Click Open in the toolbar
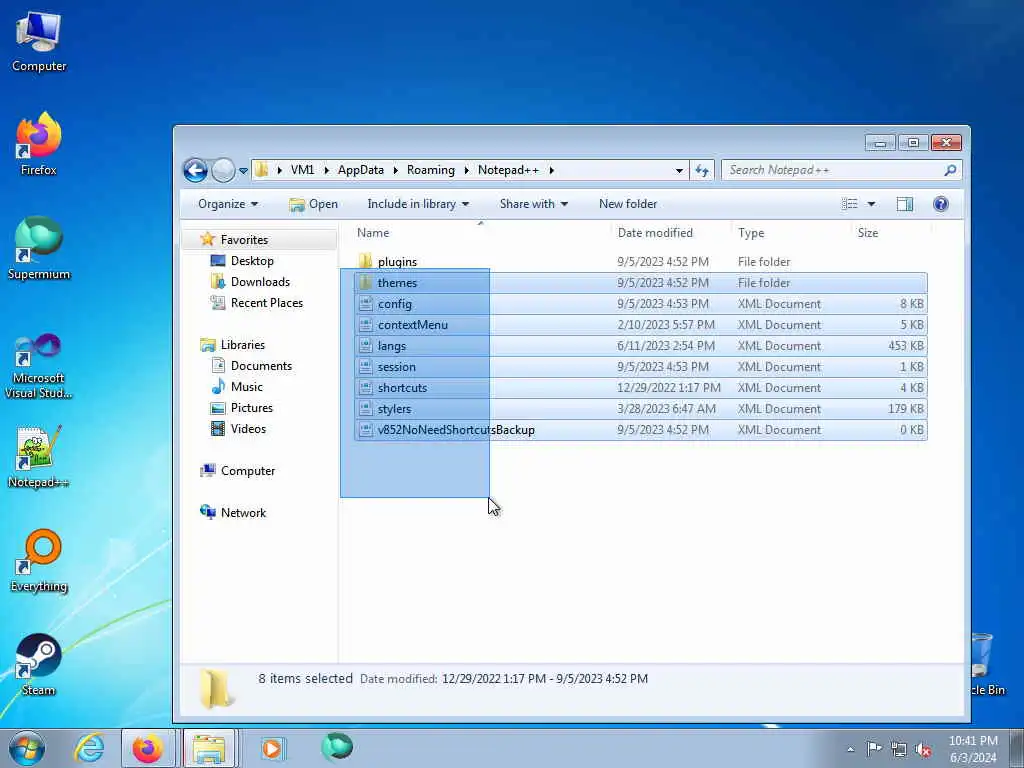 (313, 204)
